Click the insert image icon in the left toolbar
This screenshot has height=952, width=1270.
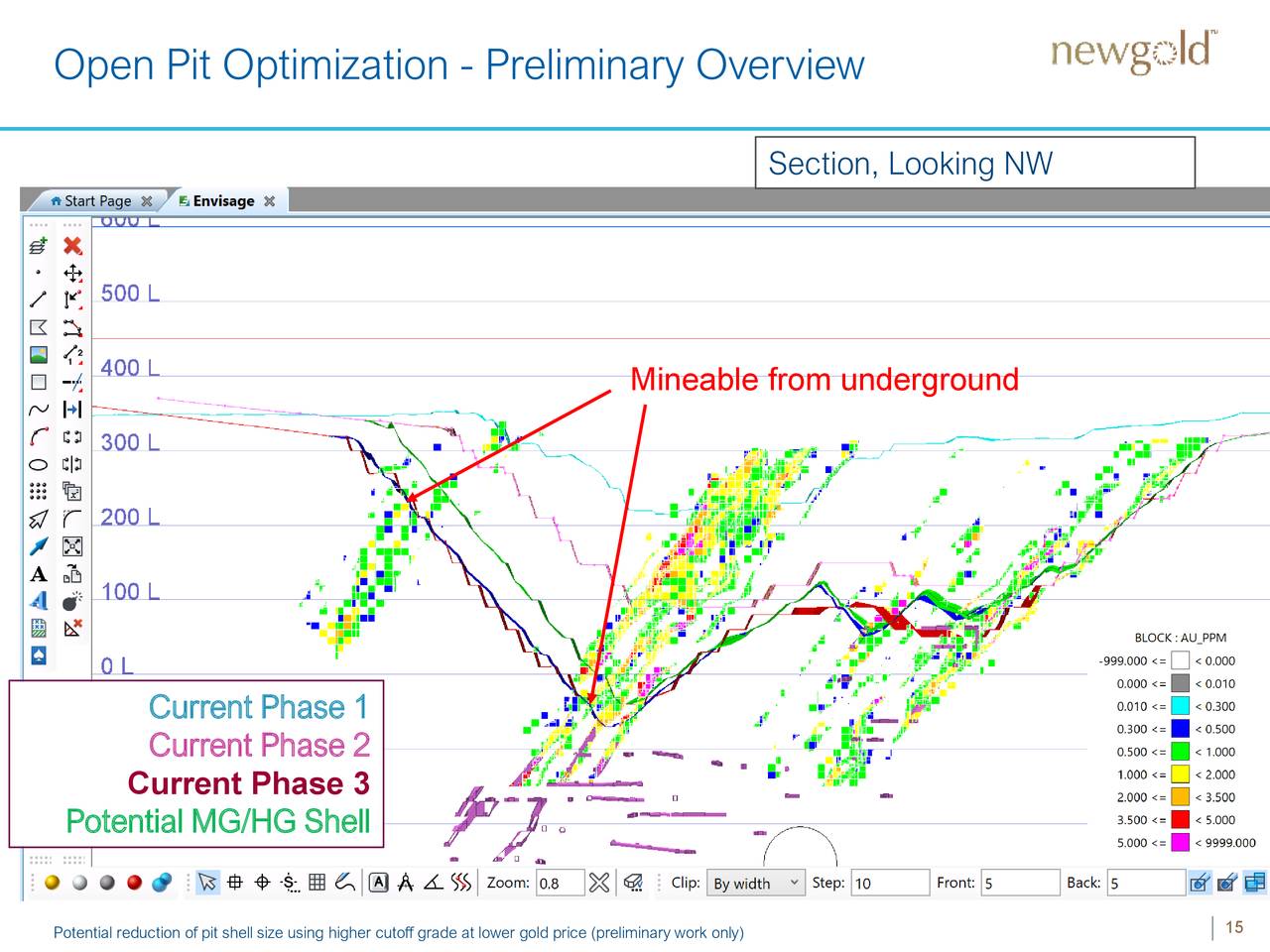[38, 353]
